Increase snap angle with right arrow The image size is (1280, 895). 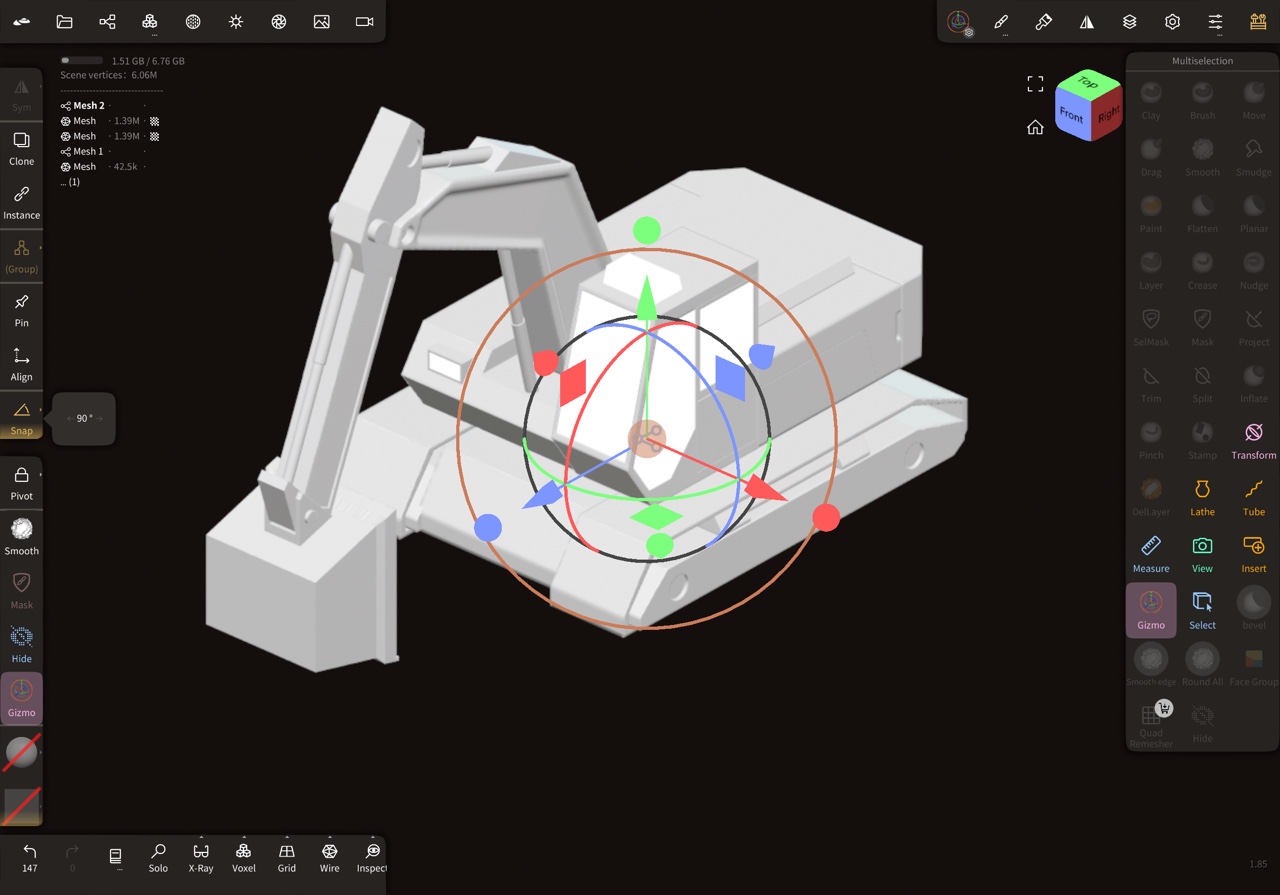pos(100,418)
